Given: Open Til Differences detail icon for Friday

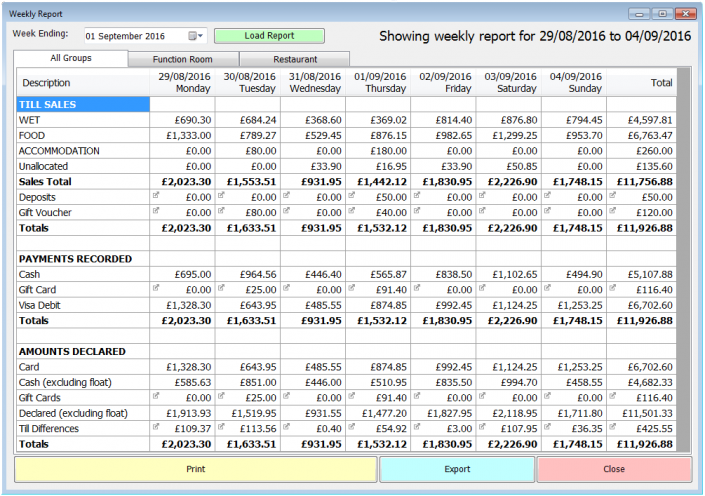Looking at the screenshot, I should (x=416, y=427).
